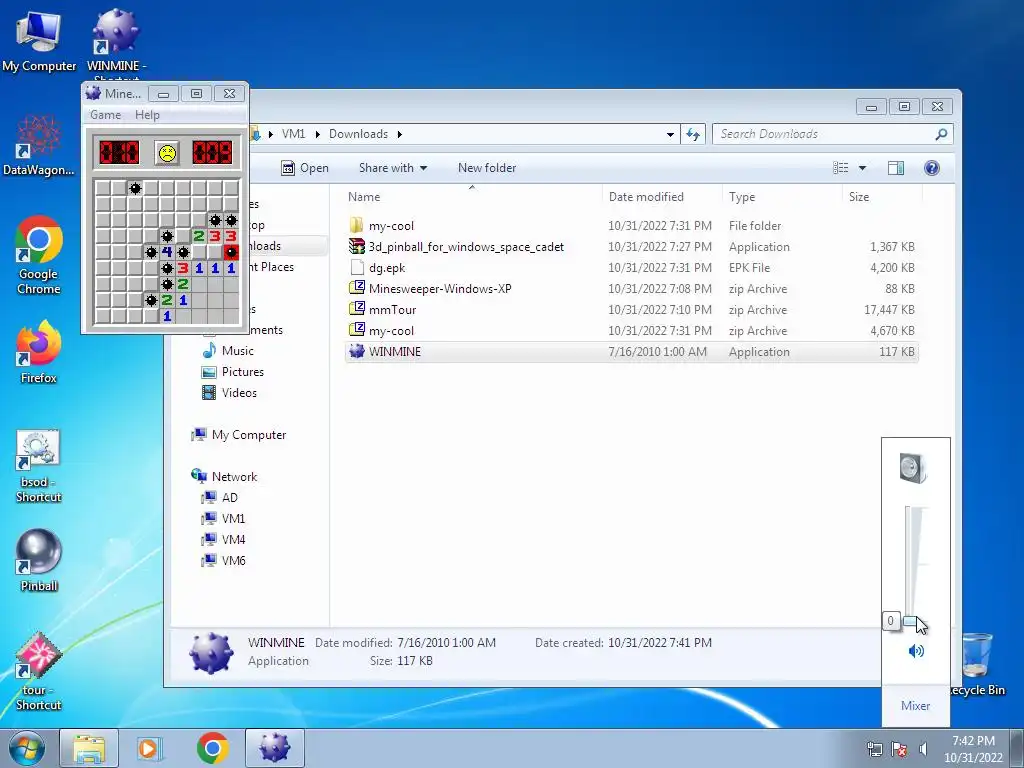Sort by the Size column header
1024x768 pixels.
pyautogui.click(x=882, y=197)
